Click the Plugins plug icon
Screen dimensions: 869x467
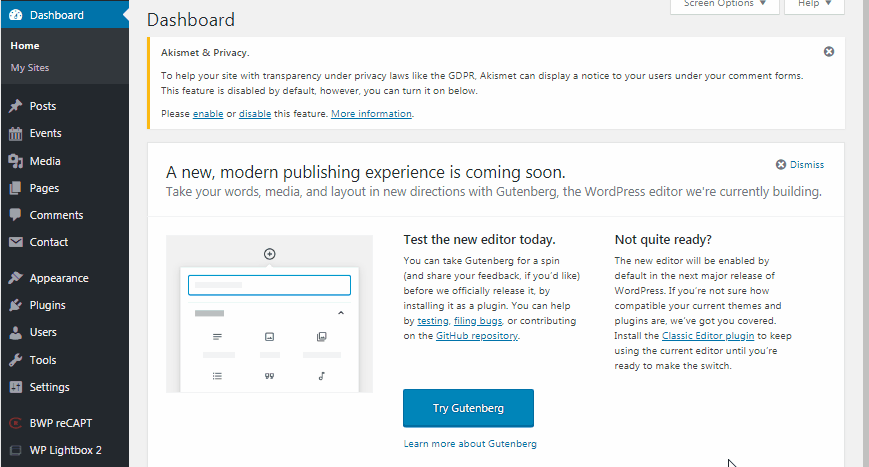pyautogui.click(x=16, y=305)
